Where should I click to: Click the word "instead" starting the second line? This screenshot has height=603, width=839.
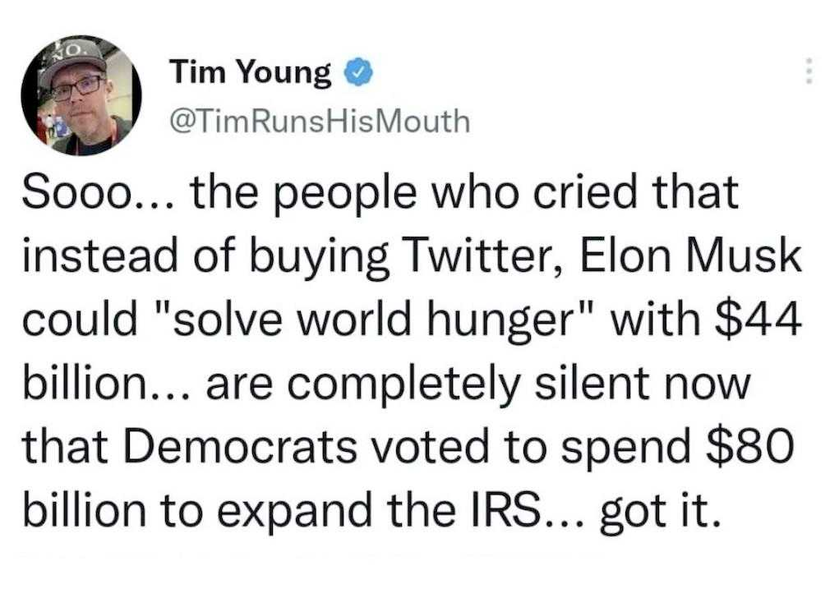(100, 256)
